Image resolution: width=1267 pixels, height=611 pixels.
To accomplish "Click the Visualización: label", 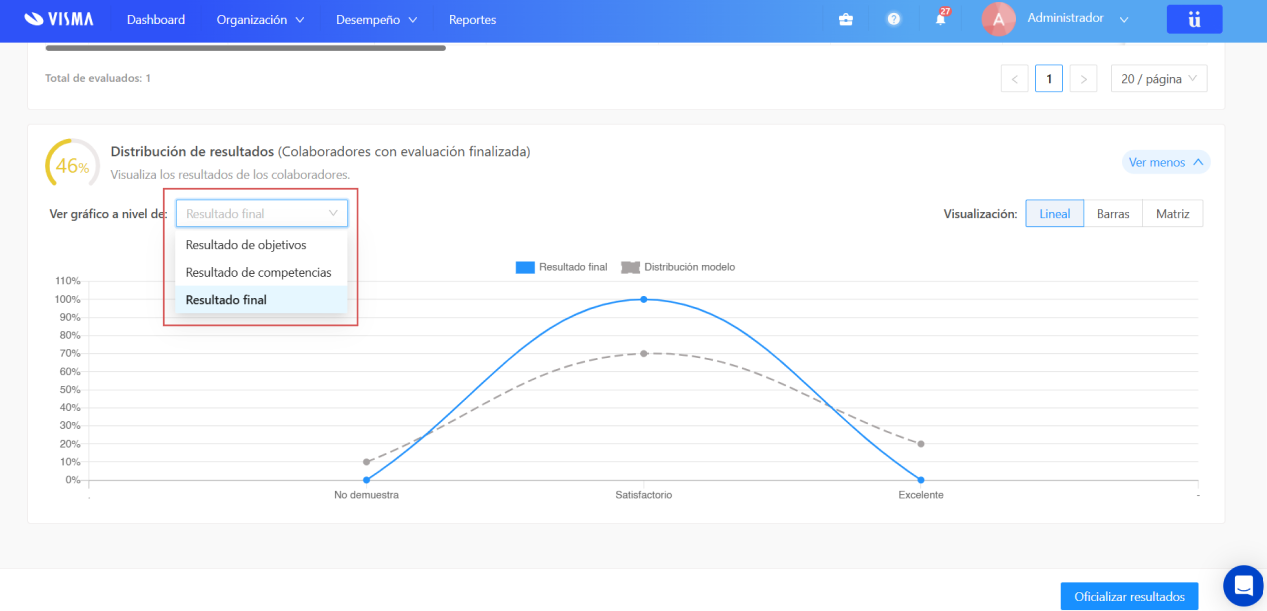I will coord(980,214).
